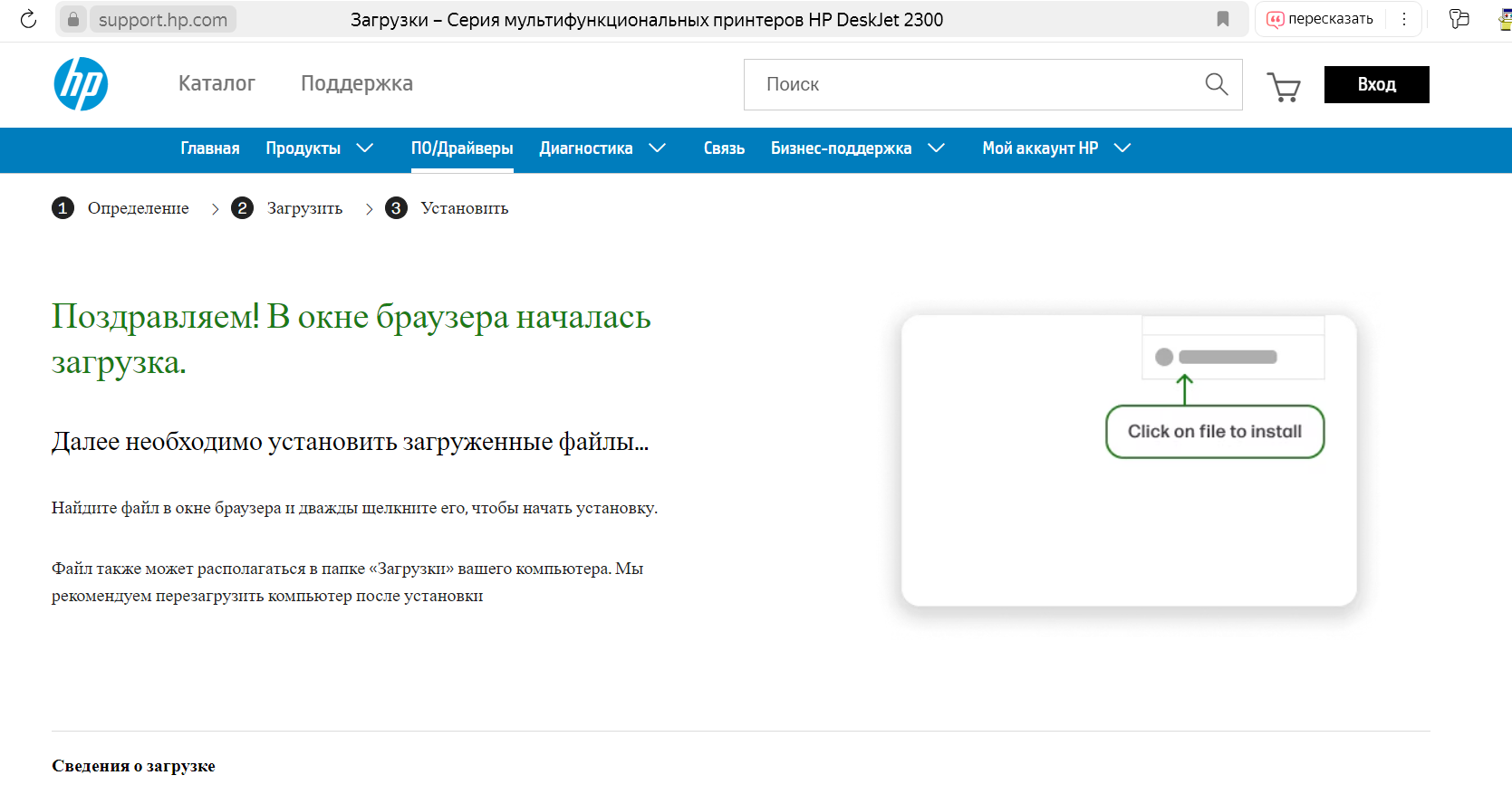Open the Диагностика menu item
The height and width of the screenshot is (804, 1512).
pos(586,148)
